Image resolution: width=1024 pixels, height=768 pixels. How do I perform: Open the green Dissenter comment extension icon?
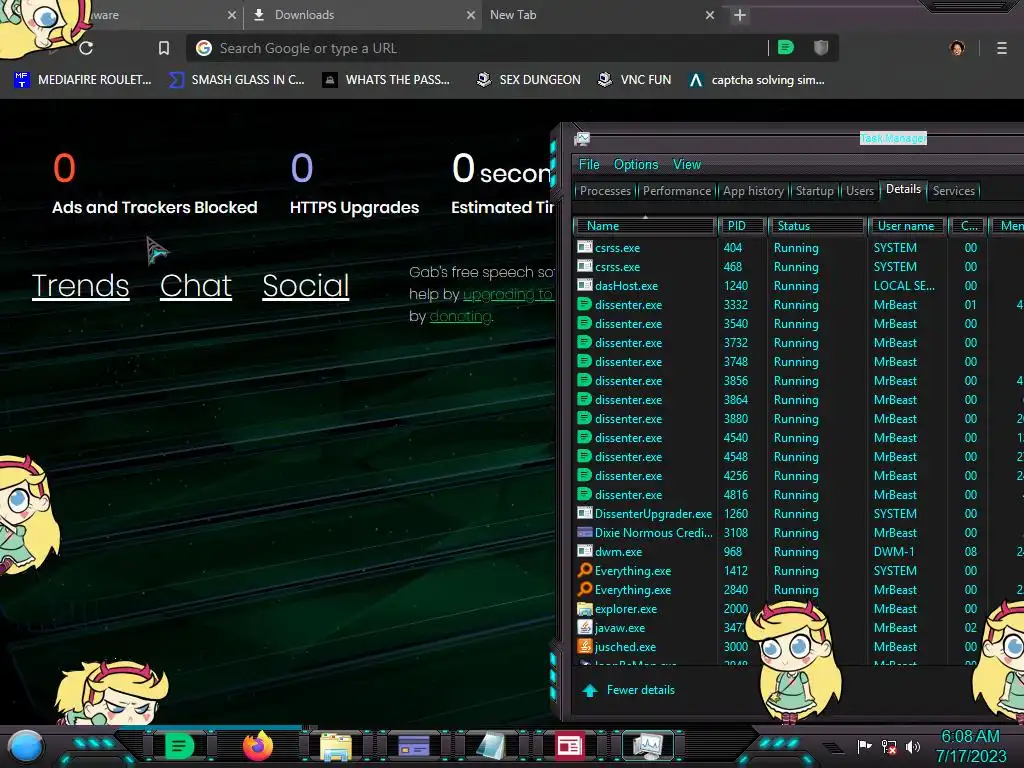coord(786,48)
